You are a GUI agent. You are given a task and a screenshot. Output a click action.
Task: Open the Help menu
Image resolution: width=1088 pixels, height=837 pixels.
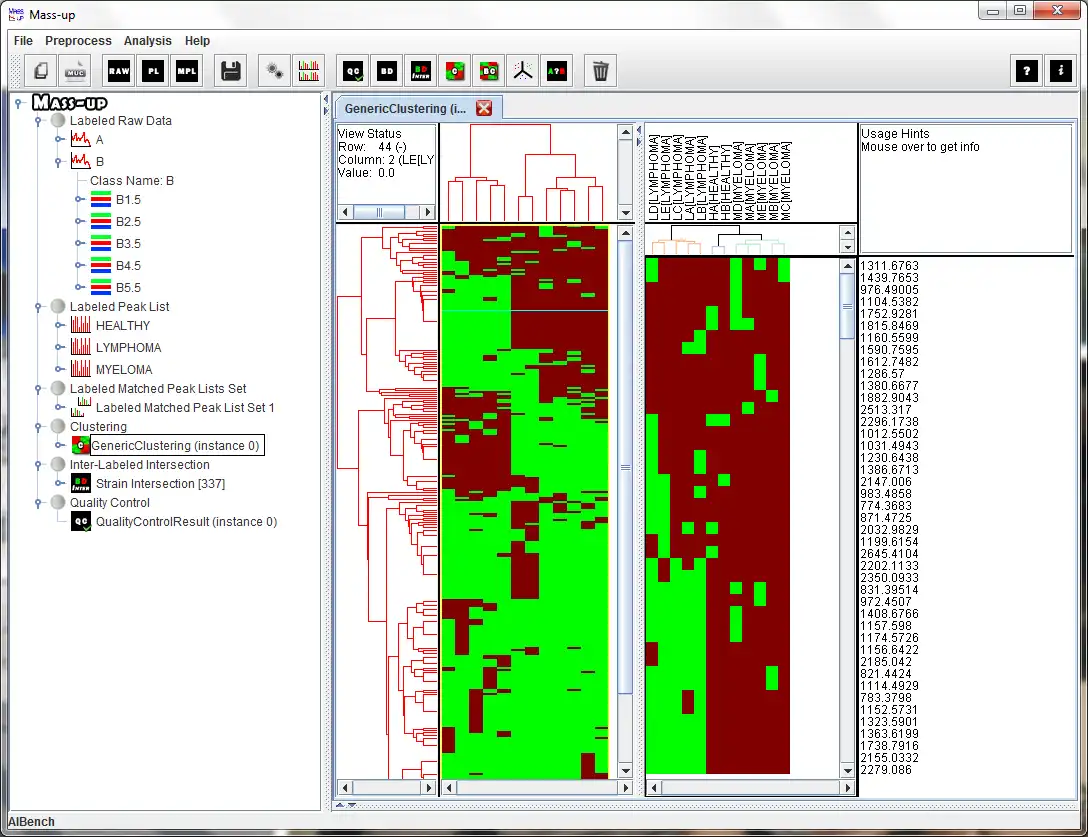click(197, 41)
